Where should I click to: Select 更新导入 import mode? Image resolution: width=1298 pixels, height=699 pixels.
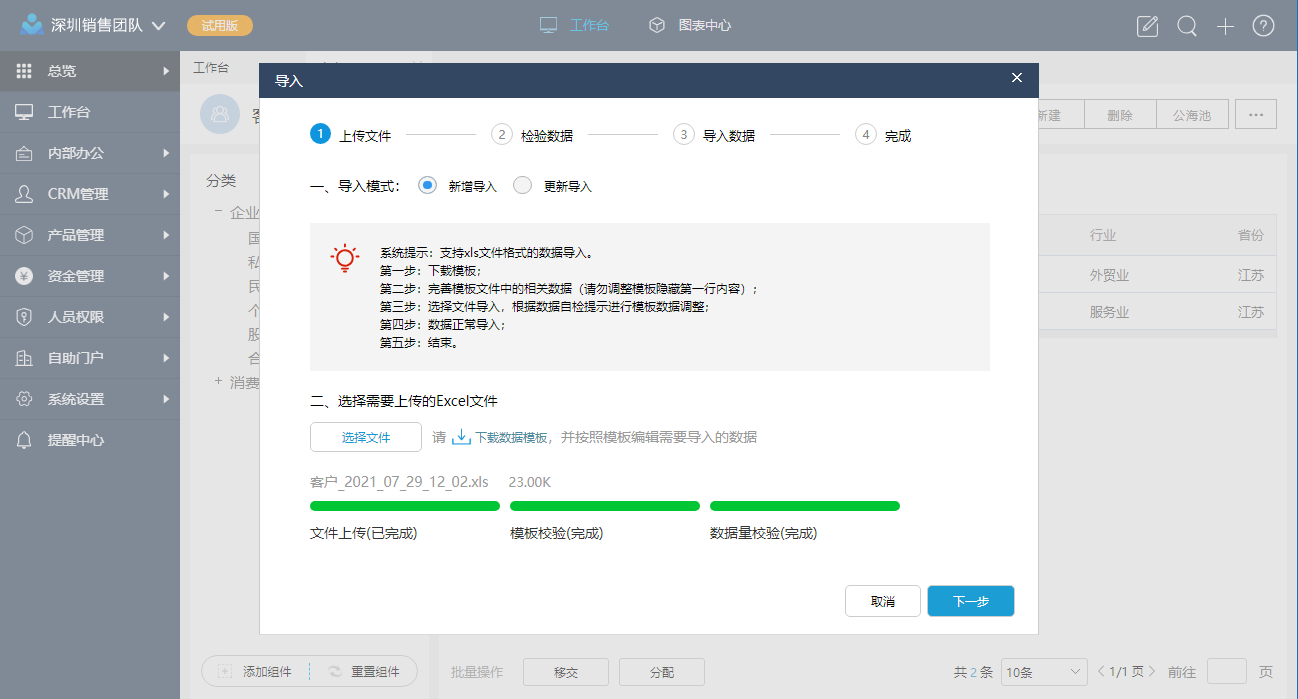(522, 186)
